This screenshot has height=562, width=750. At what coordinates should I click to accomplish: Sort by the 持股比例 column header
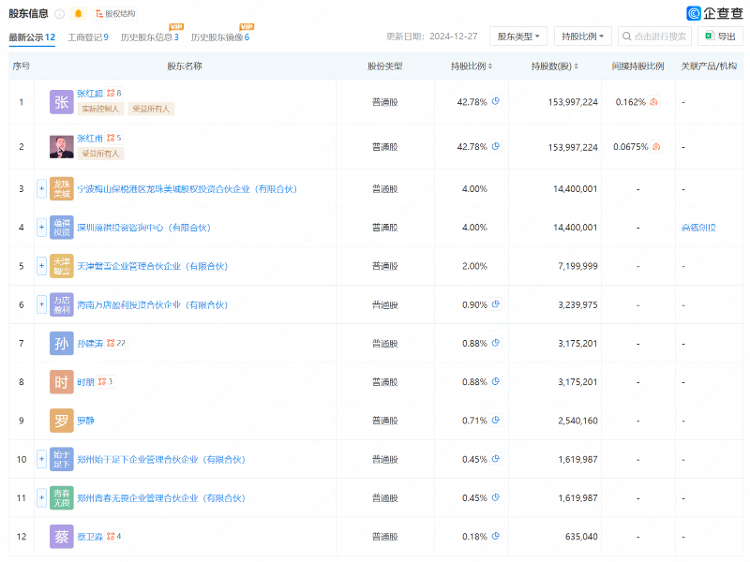click(x=471, y=66)
